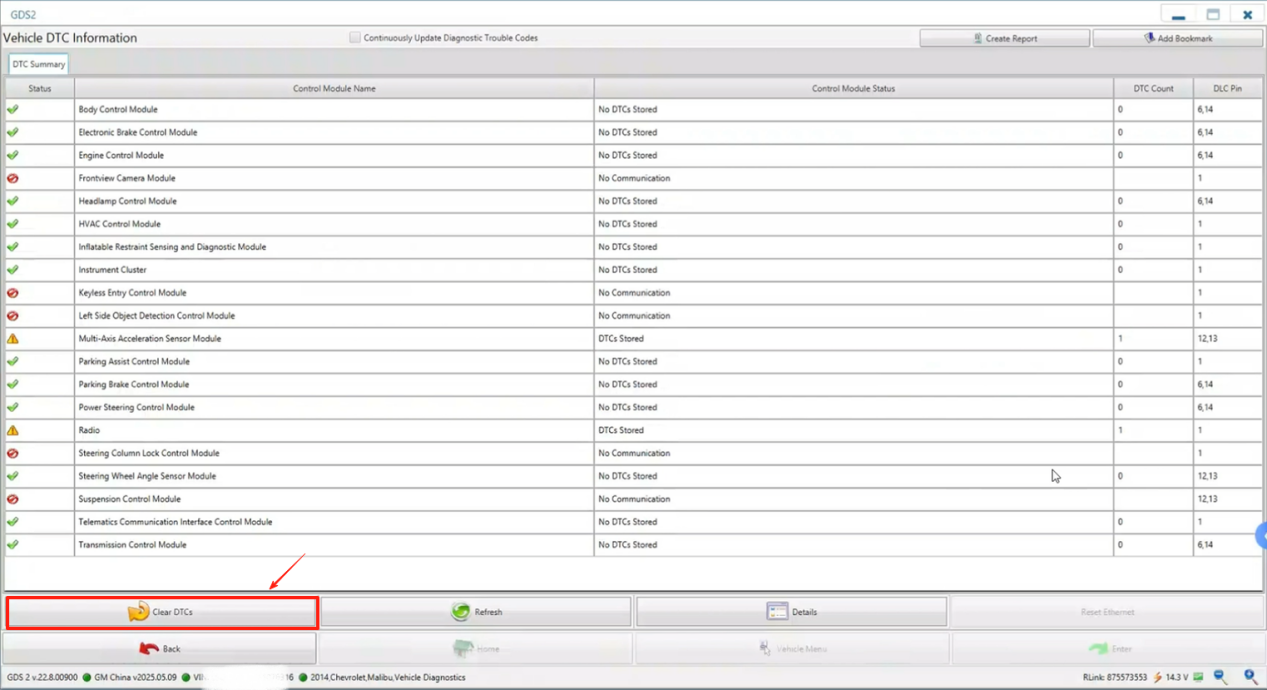This screenshot has height=690, width=1267.
Task: Open Details for the selected module
Action: click(791, 612)
